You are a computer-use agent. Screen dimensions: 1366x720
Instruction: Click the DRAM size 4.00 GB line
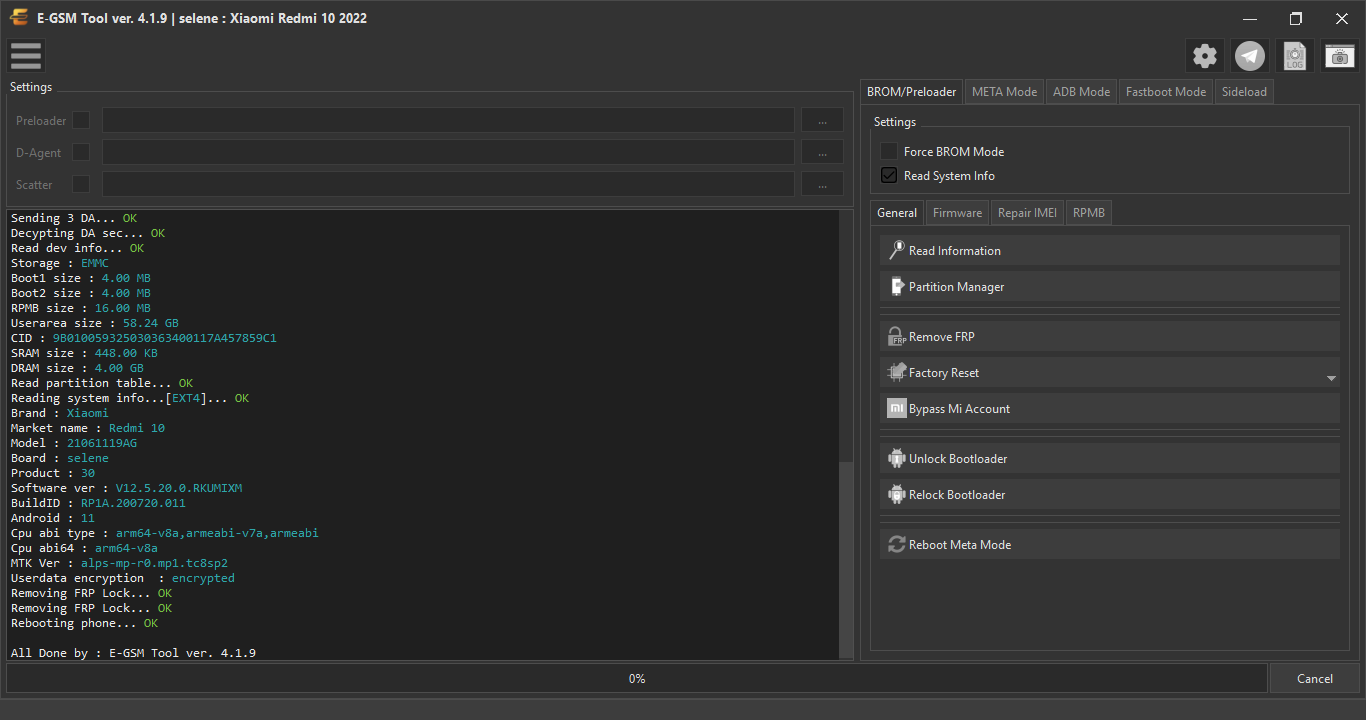[x=77, y=368]
